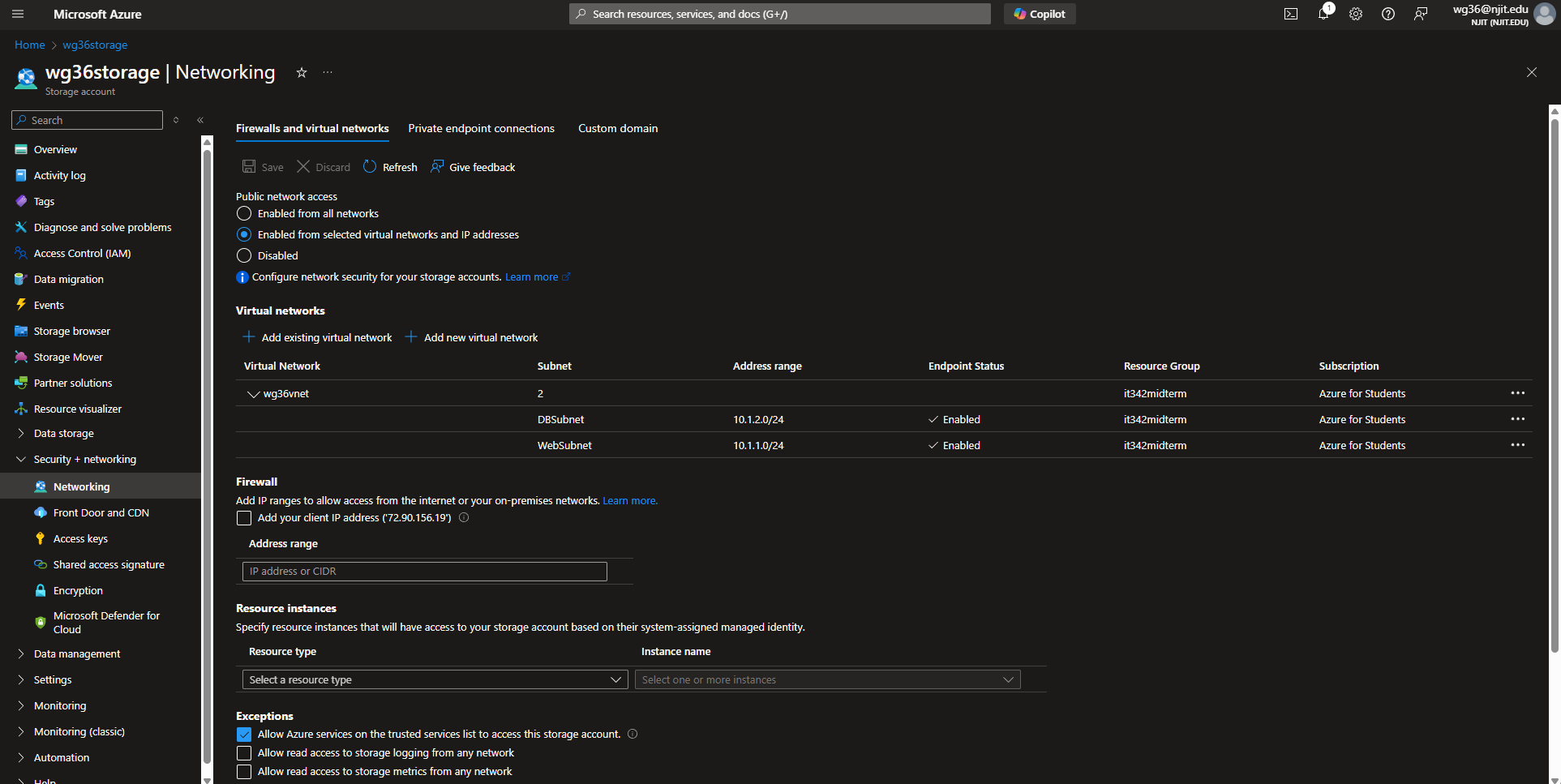
Task: Select the Disabled public access option
Action: (244, 255)
